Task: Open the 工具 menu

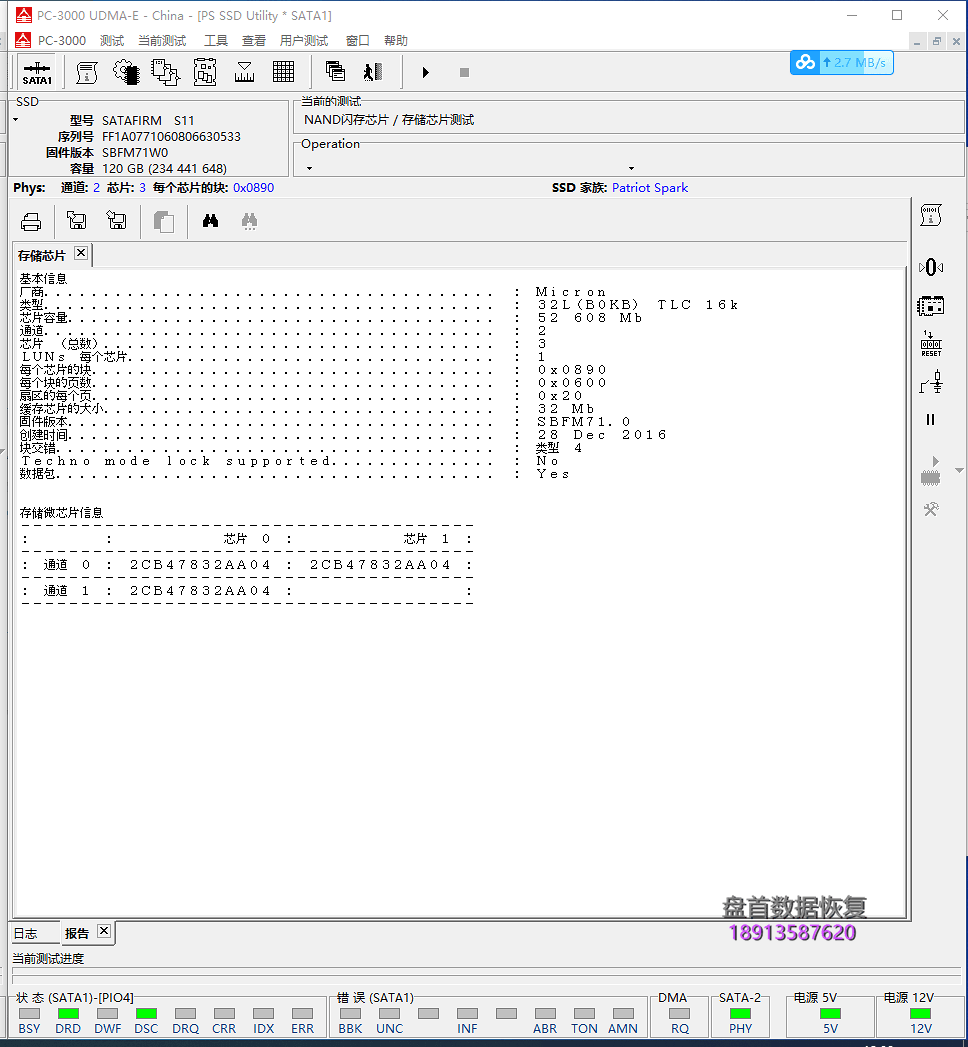Action: (x=216, y=41)
